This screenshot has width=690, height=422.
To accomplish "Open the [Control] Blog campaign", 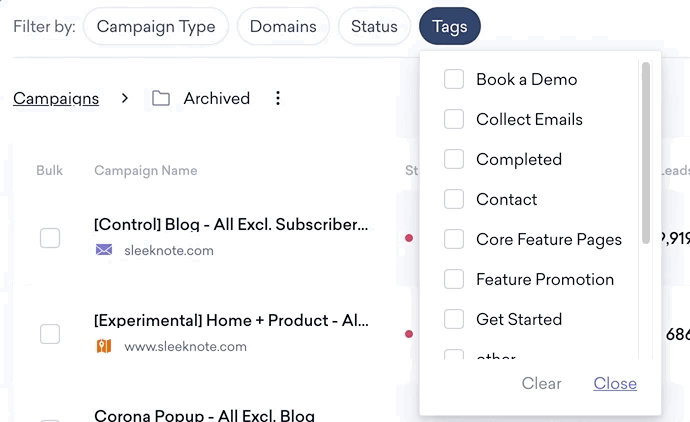I will [231, 224].
